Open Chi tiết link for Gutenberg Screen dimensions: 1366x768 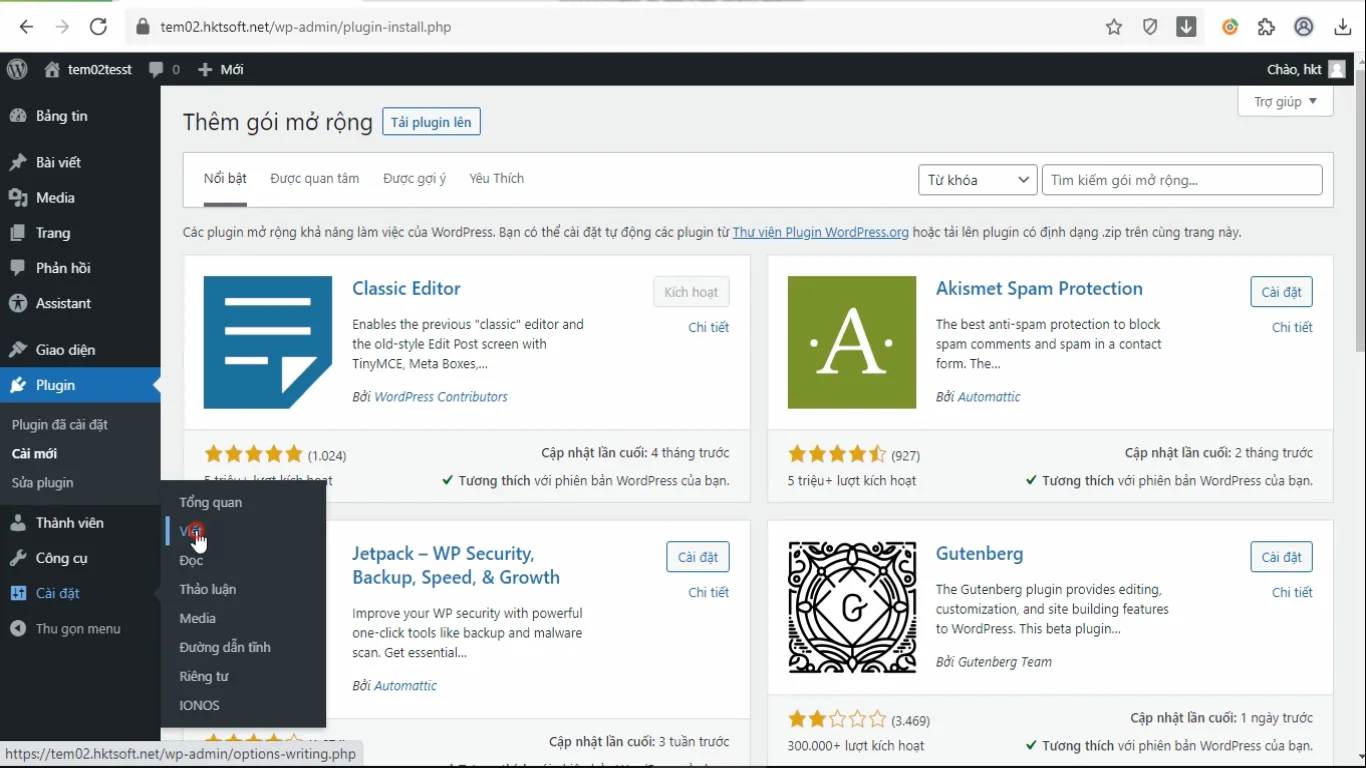click(1292, 592)
